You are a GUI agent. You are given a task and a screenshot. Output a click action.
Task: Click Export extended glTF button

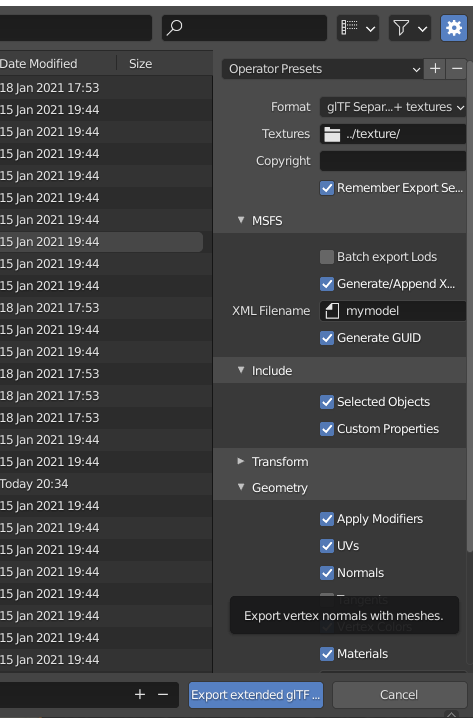[x=256, y=695]
